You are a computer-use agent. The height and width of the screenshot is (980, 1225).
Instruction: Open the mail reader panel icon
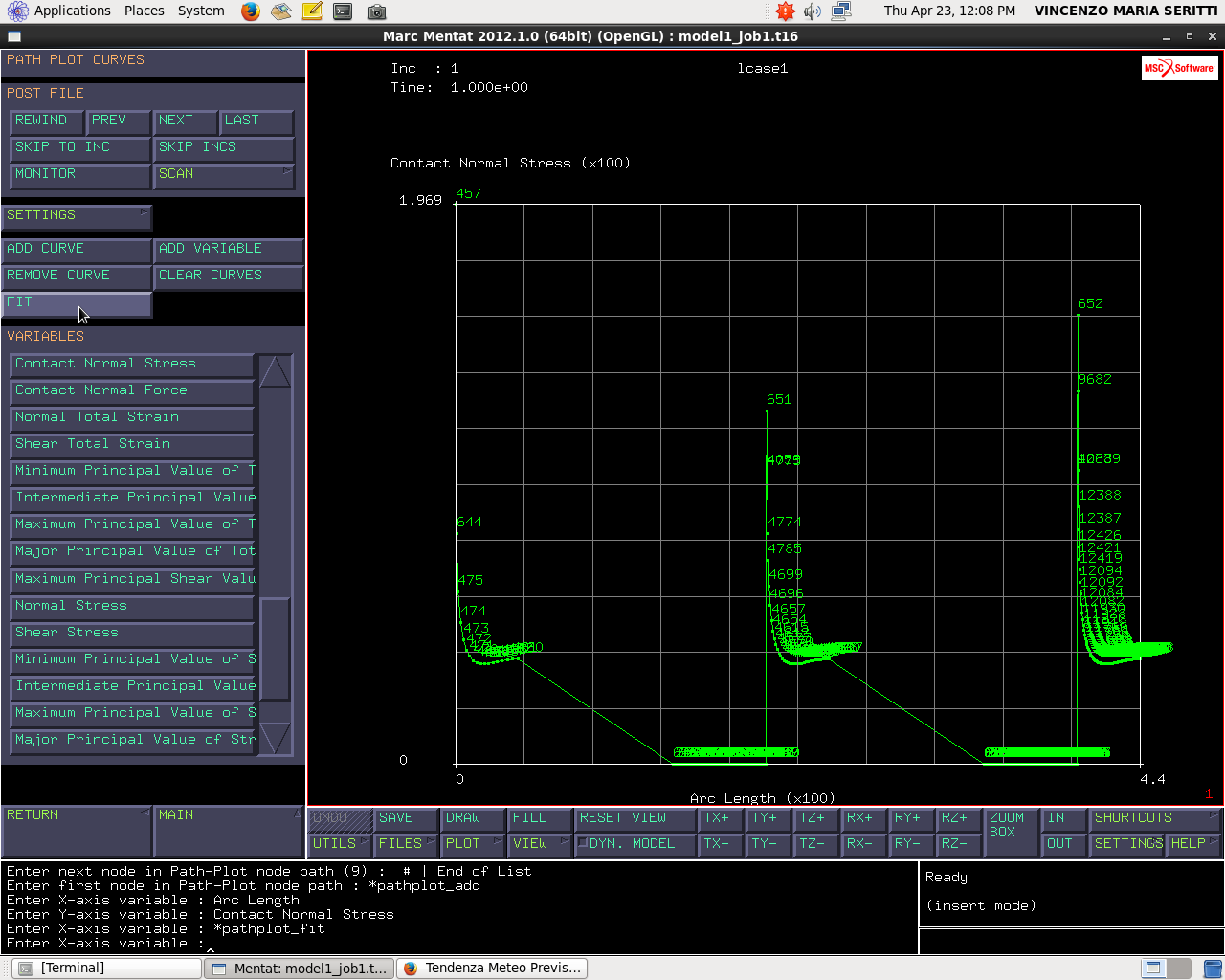[x=280, y=11]
